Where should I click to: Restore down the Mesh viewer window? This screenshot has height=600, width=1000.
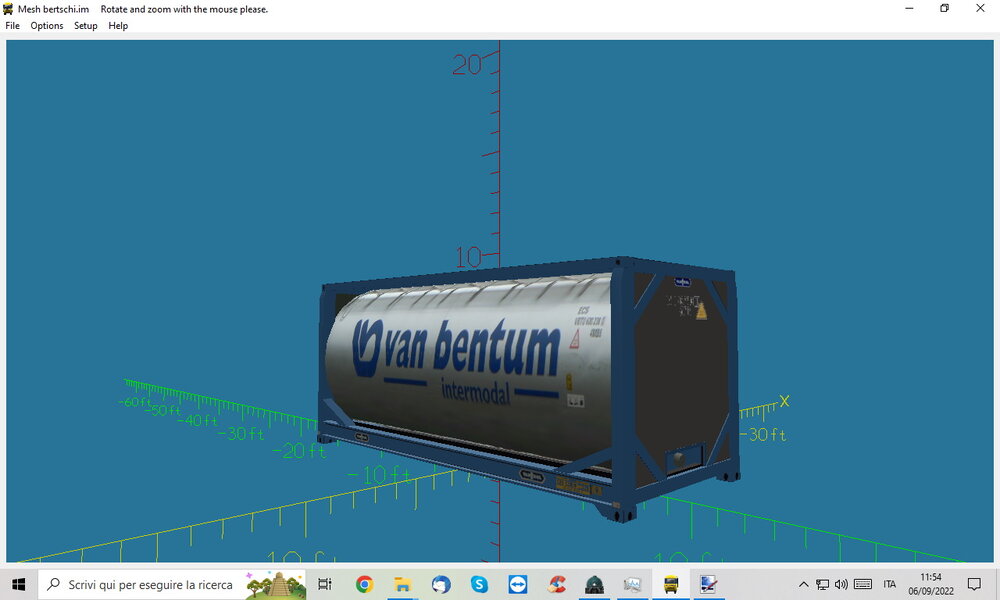[x=945, y=8]
